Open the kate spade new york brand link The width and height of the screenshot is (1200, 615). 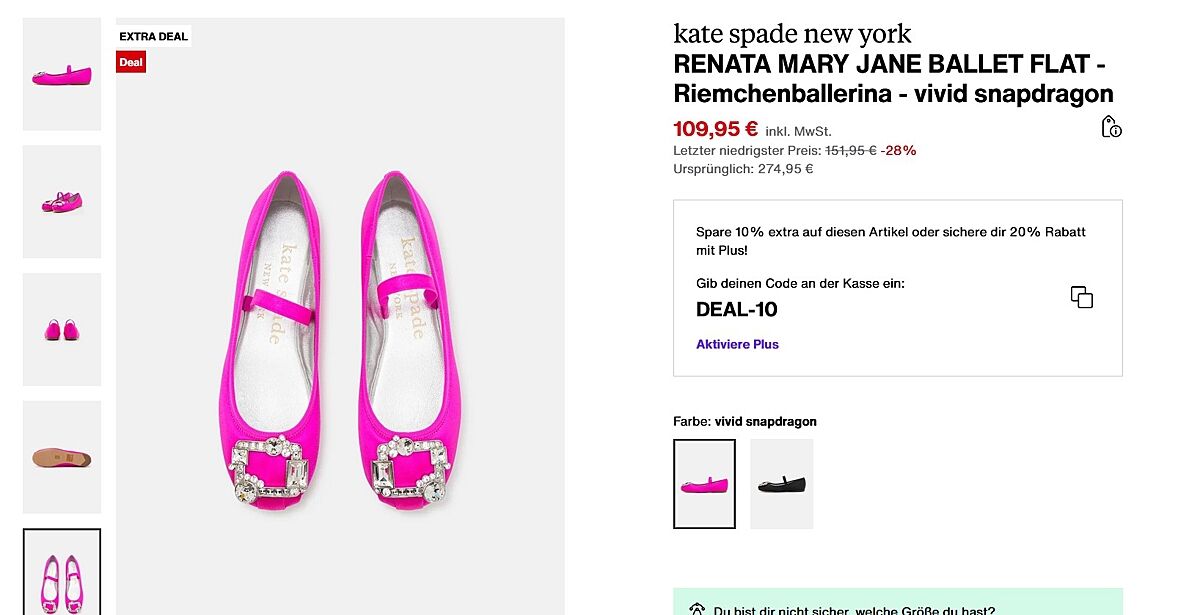pyautogui.click(x=792, y=34)
